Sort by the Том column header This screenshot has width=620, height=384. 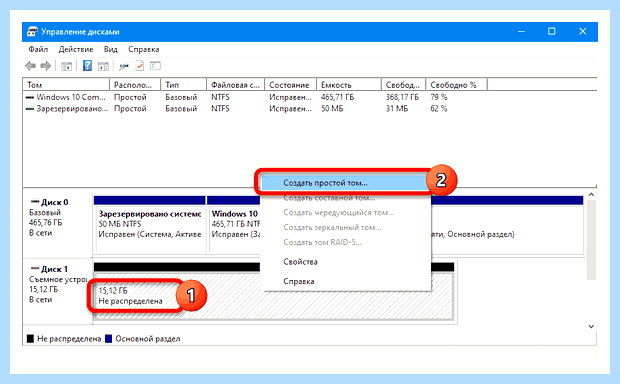click(x=66, y=85)
